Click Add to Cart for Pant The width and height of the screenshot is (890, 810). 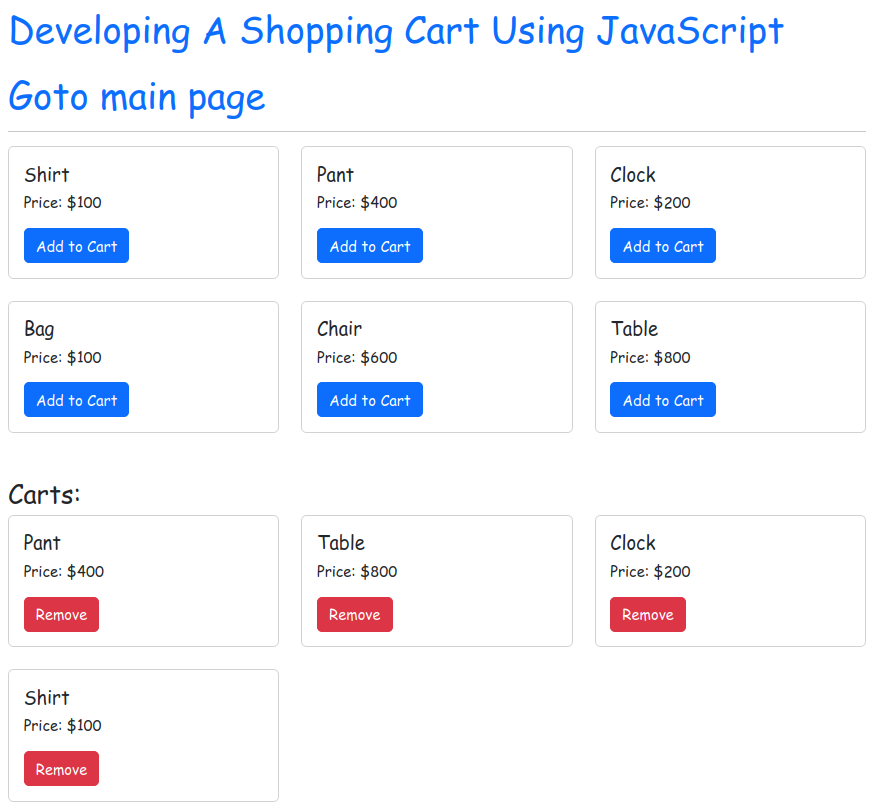click(x=369, y=246)
